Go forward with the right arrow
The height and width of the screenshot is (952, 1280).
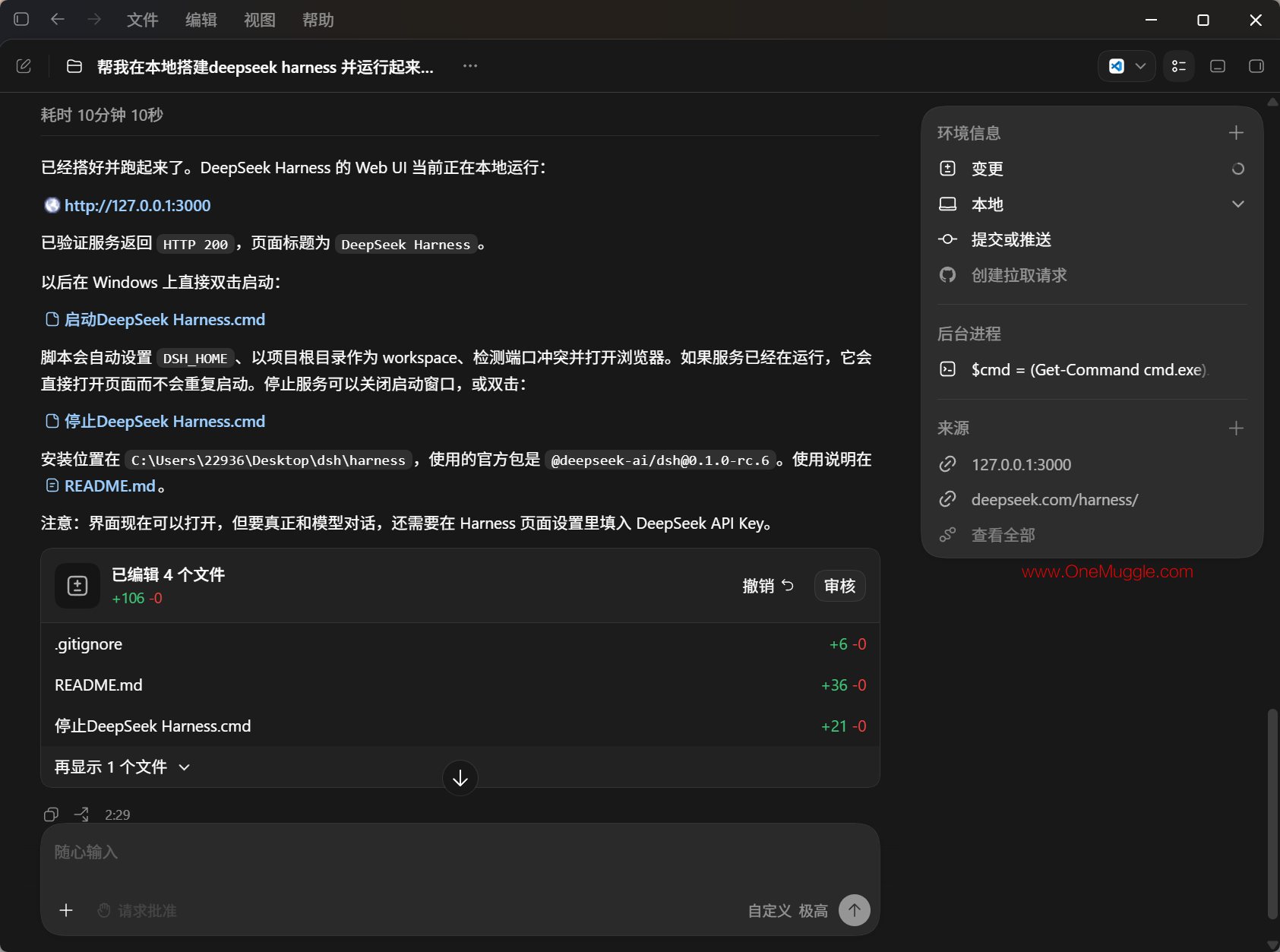(x=94, y=19)
